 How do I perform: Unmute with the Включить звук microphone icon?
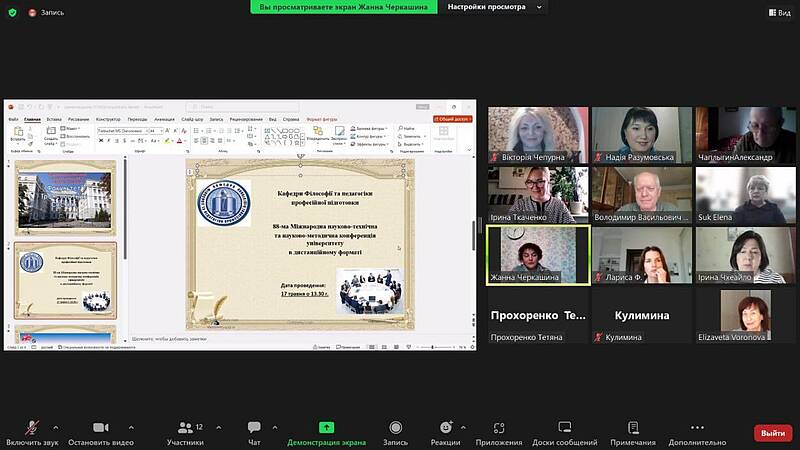click(32, 427)
